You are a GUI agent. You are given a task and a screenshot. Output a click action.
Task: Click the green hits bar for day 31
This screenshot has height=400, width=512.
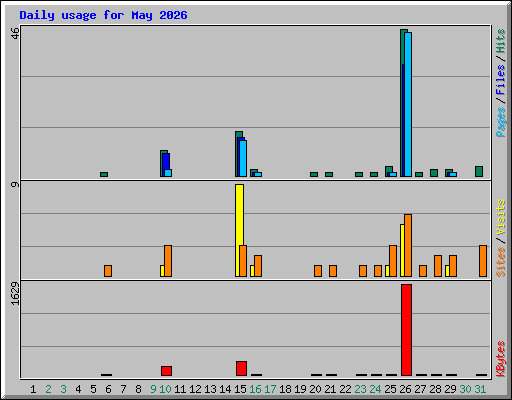click(479, 171)
